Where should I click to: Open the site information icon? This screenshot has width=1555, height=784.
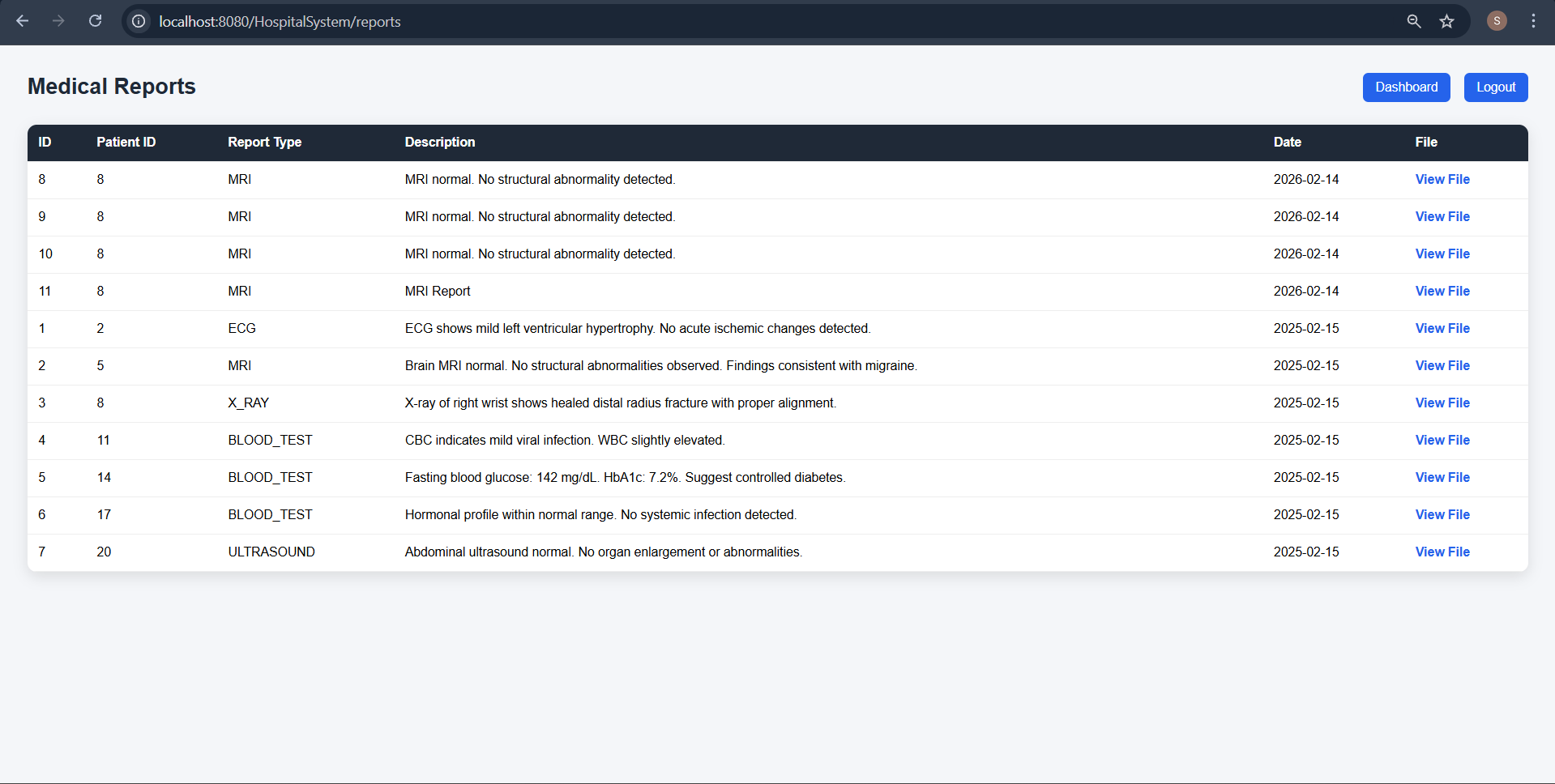click(139, 21)
